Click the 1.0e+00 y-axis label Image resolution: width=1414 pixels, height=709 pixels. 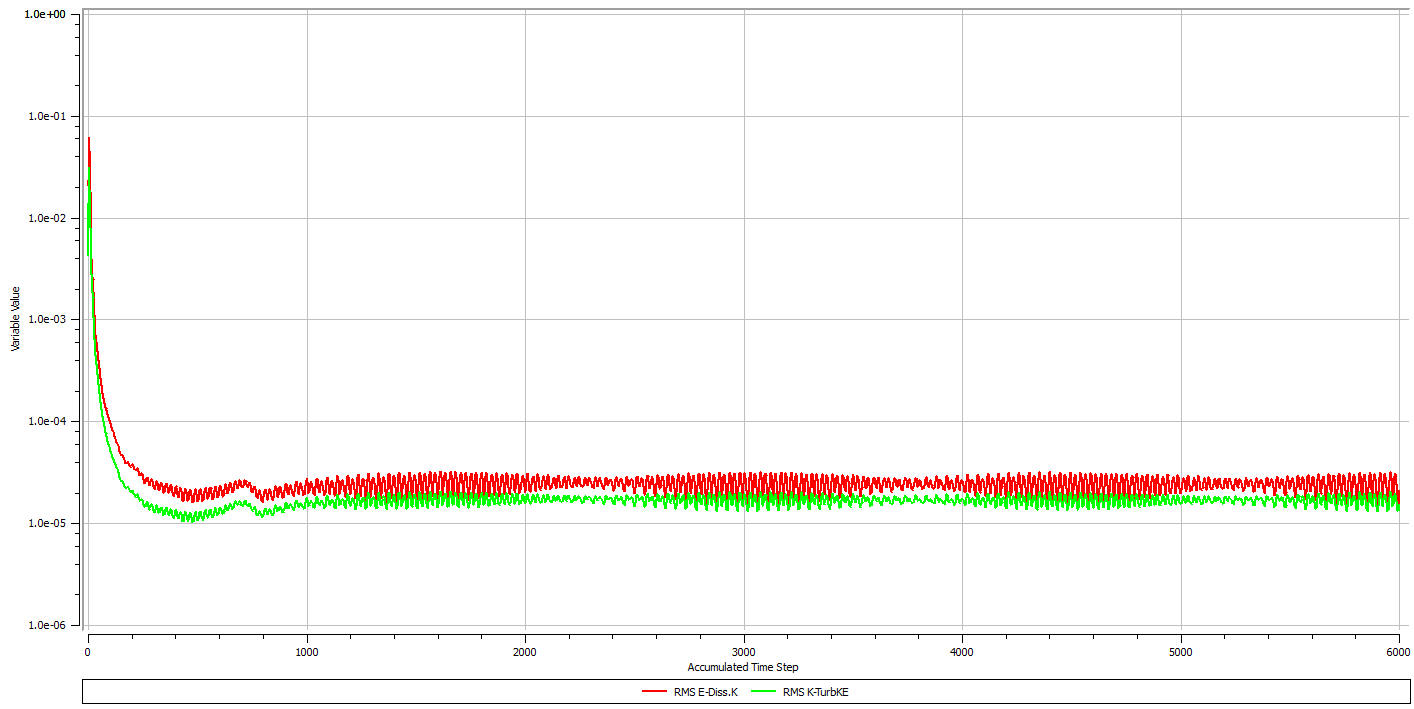click(45, 15)
